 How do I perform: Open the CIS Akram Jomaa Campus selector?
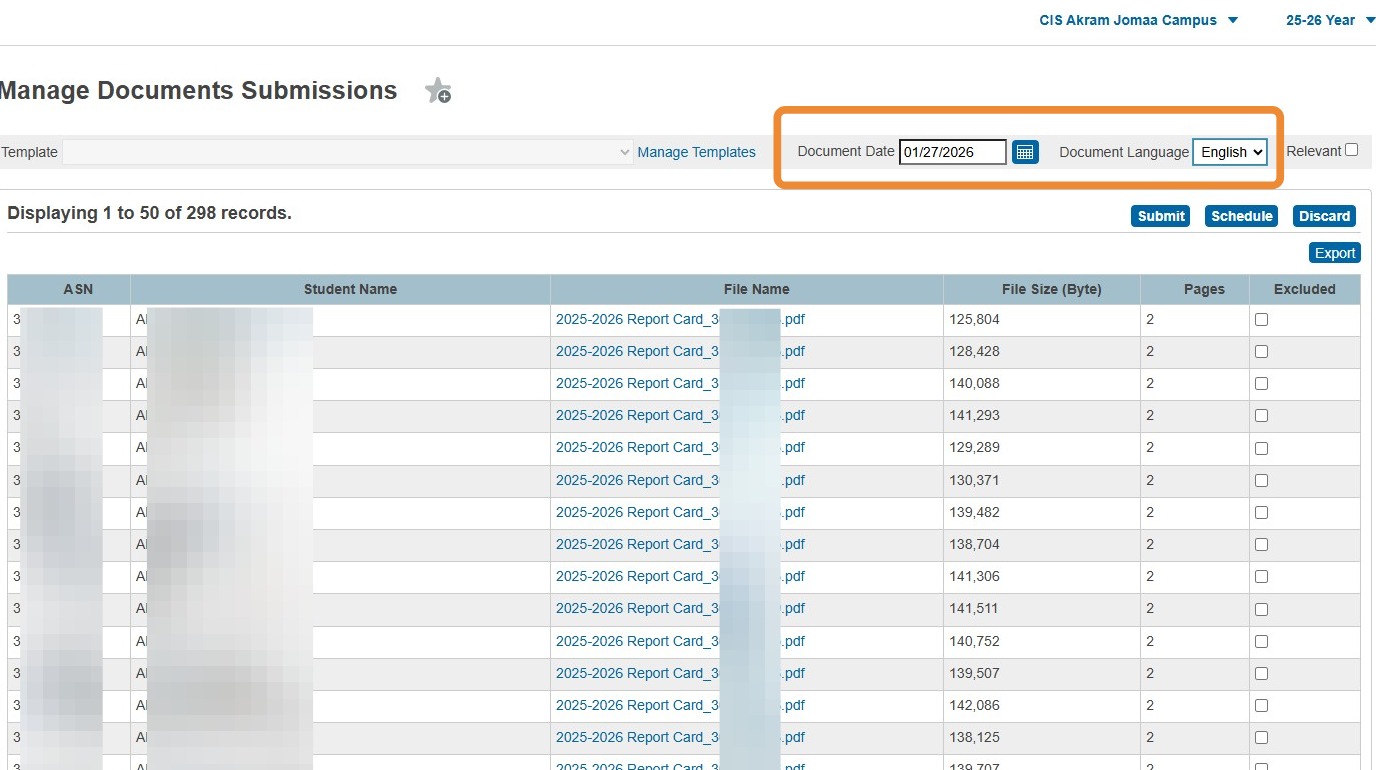(1139, 20)
